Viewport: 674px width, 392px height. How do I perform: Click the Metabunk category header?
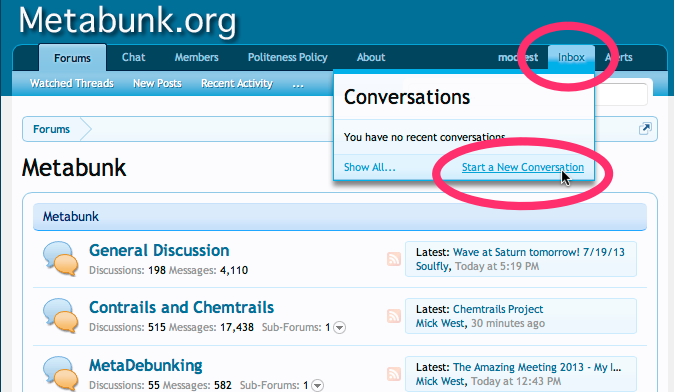pos(340,217)
